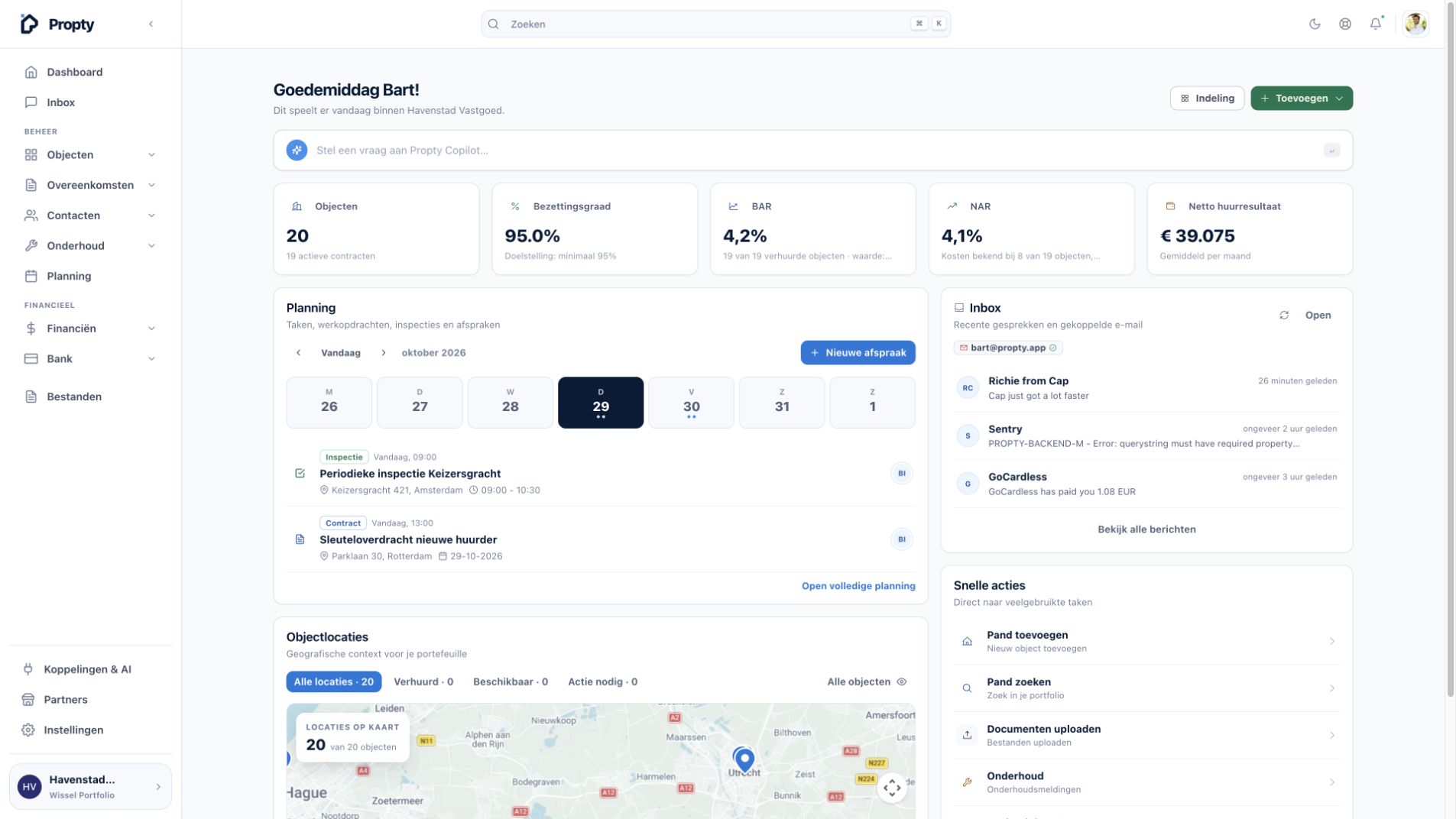Click the map pan control icon

pyautogui.click(x=892, y=787)
